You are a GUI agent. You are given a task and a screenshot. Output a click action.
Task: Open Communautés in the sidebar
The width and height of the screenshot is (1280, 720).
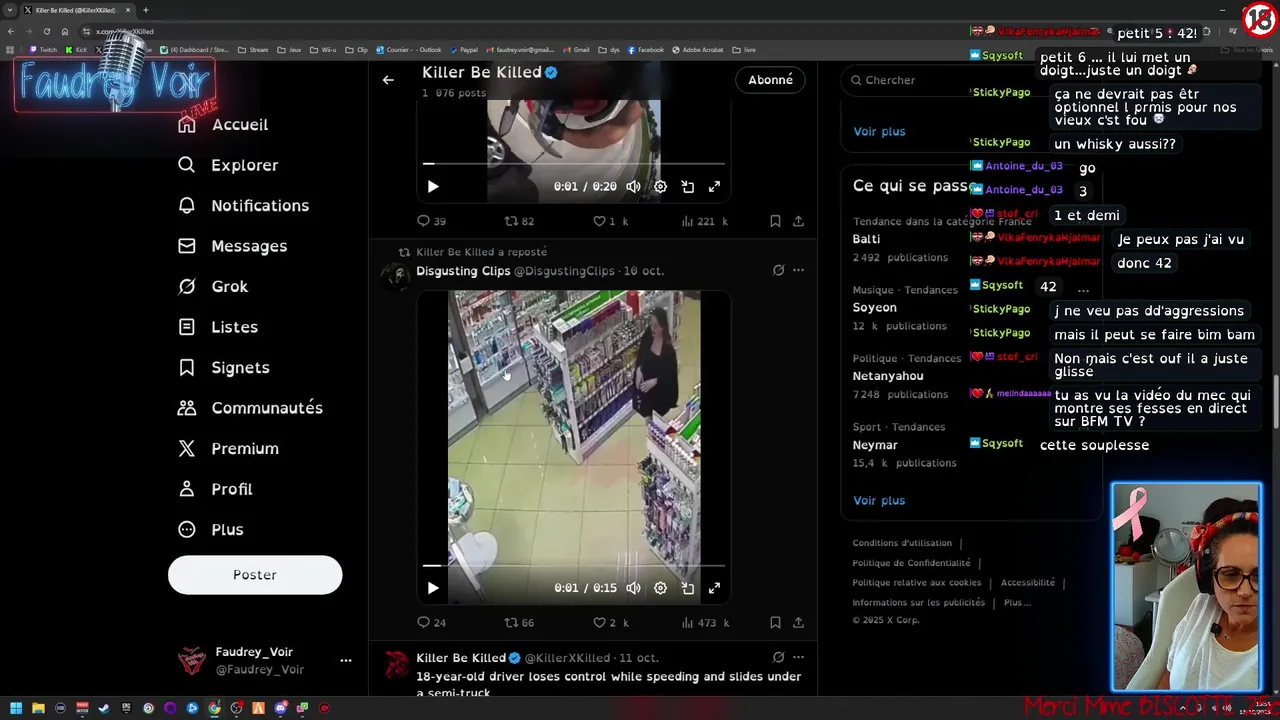pos(250,408)
